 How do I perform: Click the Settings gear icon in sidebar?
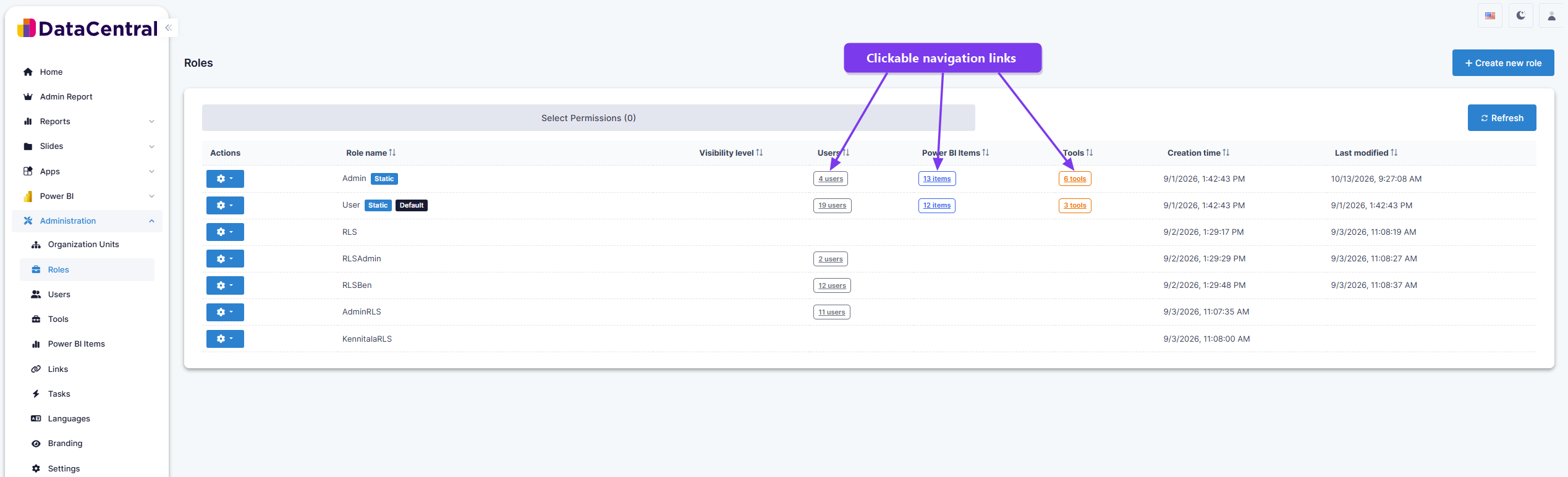click(x=36, y=469)
